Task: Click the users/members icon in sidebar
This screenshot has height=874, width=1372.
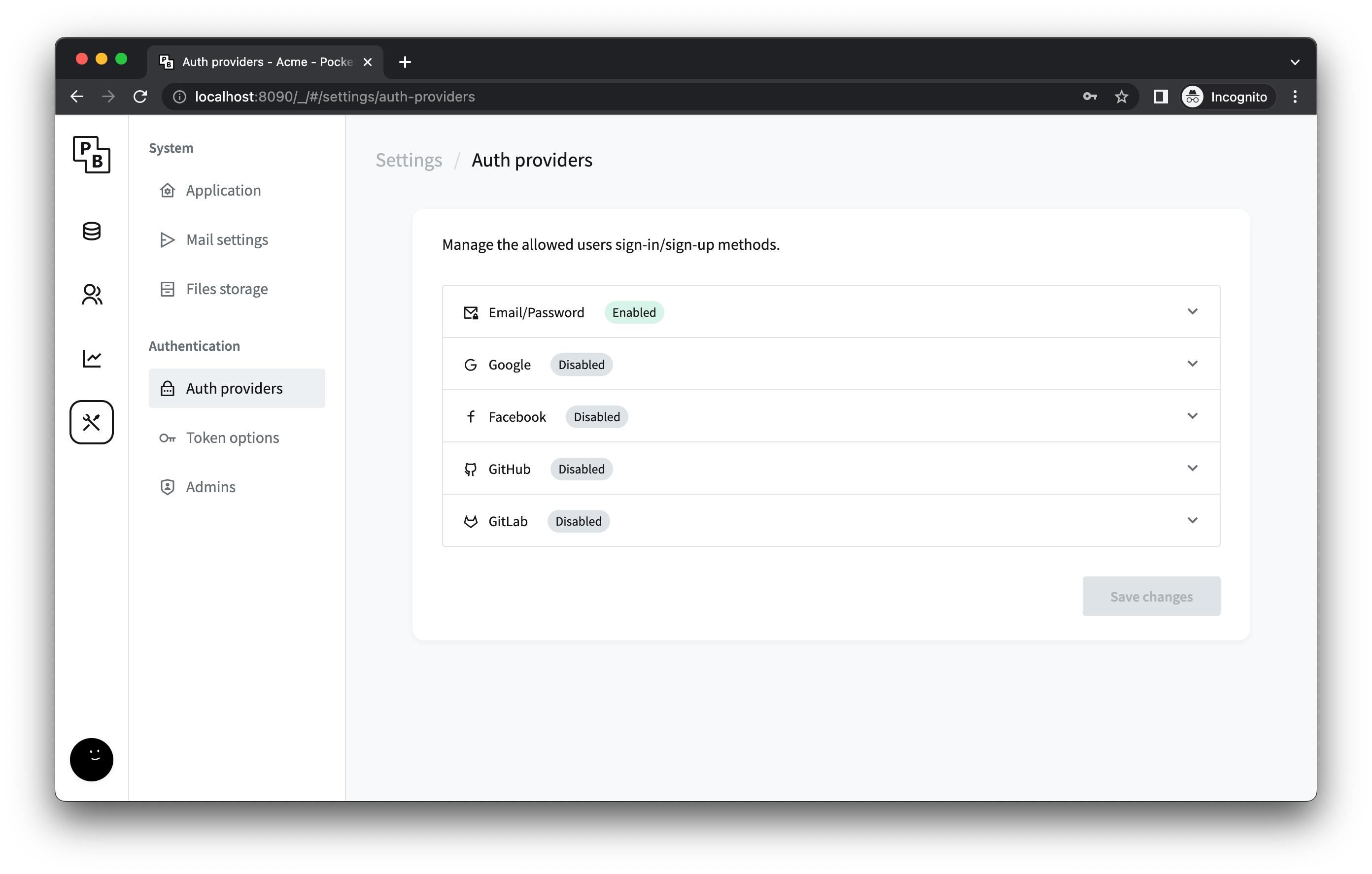Action: click(x=91, y=294)
